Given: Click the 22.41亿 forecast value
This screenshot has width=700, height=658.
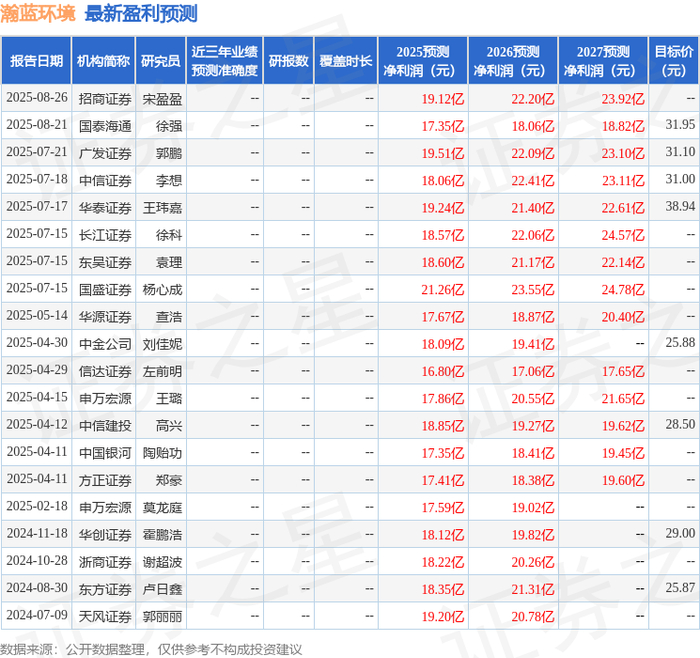Looking at the screenshot, I should point(533,180).
